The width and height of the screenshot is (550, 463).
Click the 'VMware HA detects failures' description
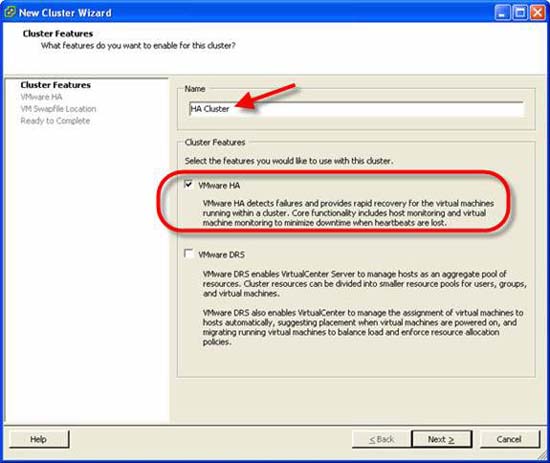(348, 213)
